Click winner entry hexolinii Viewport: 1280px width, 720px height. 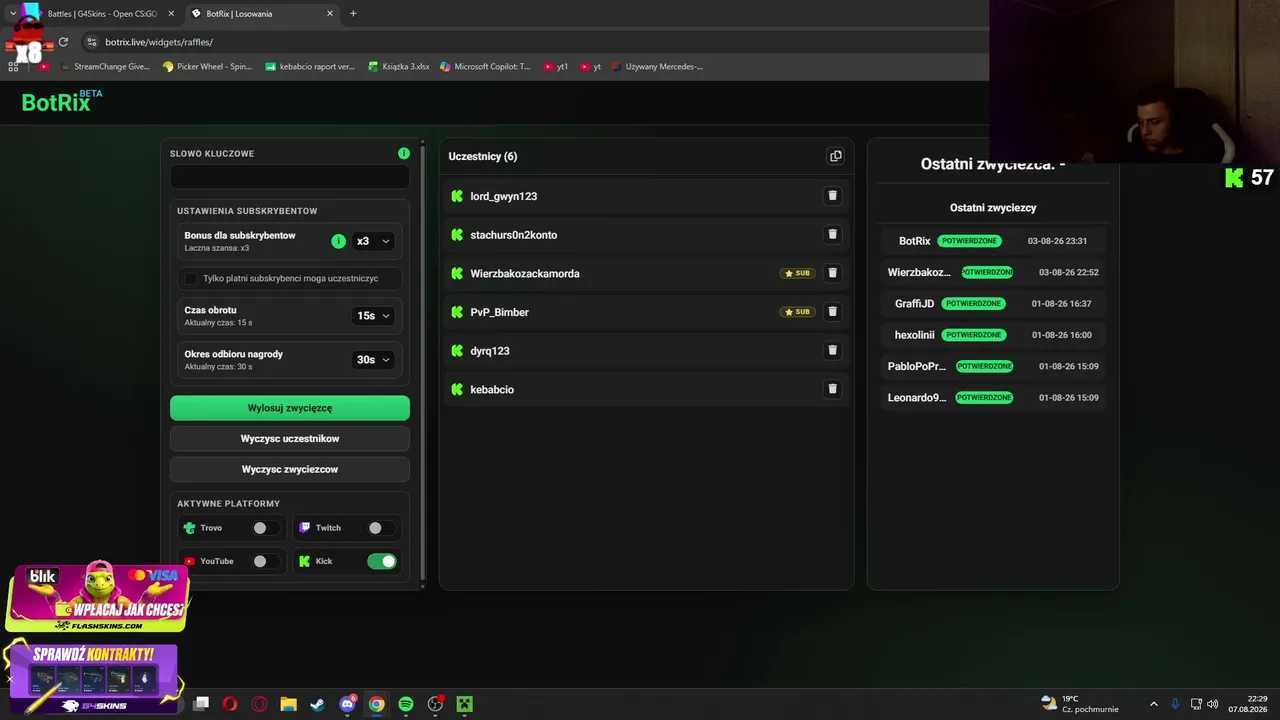click(993, 335)
